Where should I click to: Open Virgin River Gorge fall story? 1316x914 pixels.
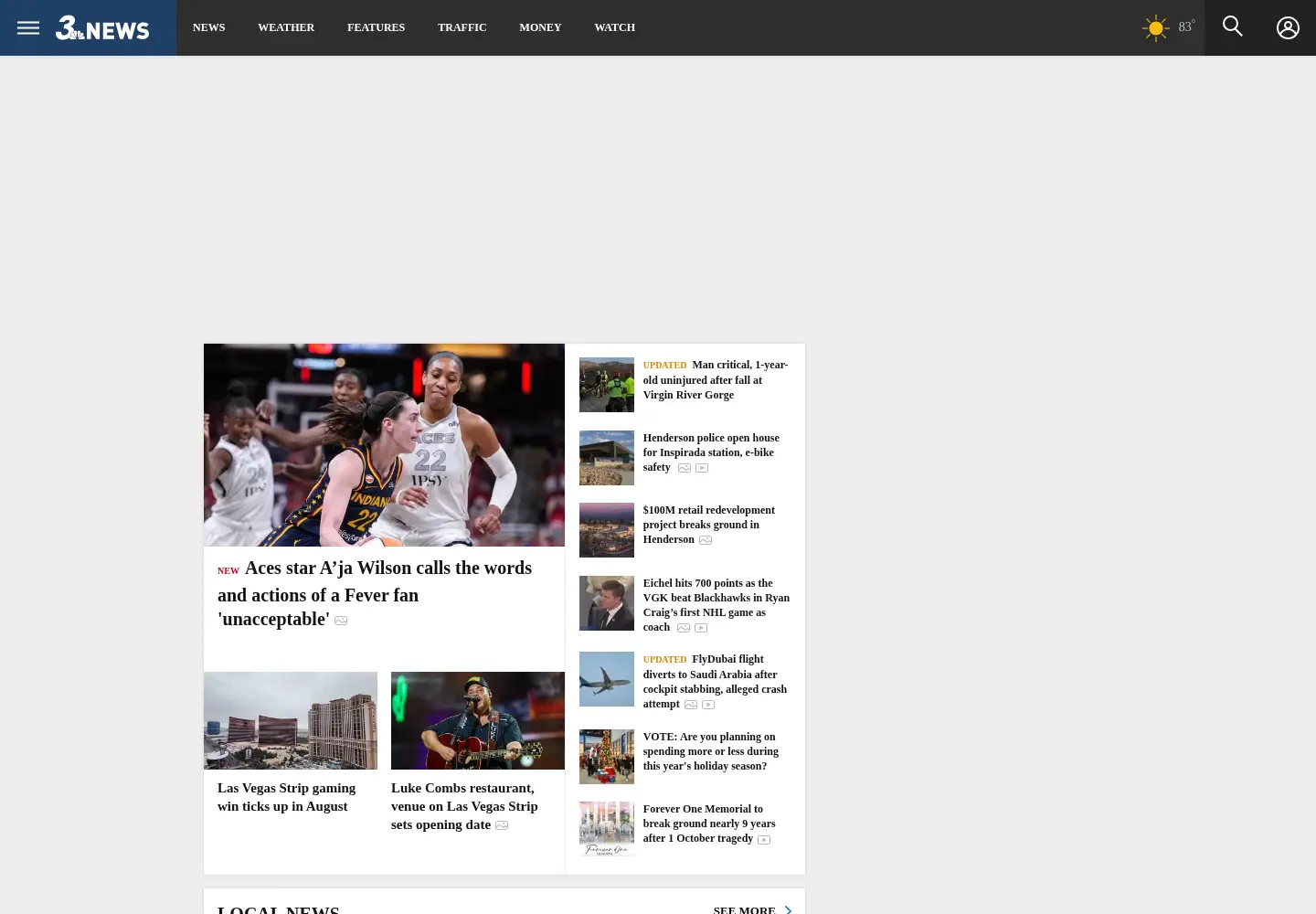[715, 379]
